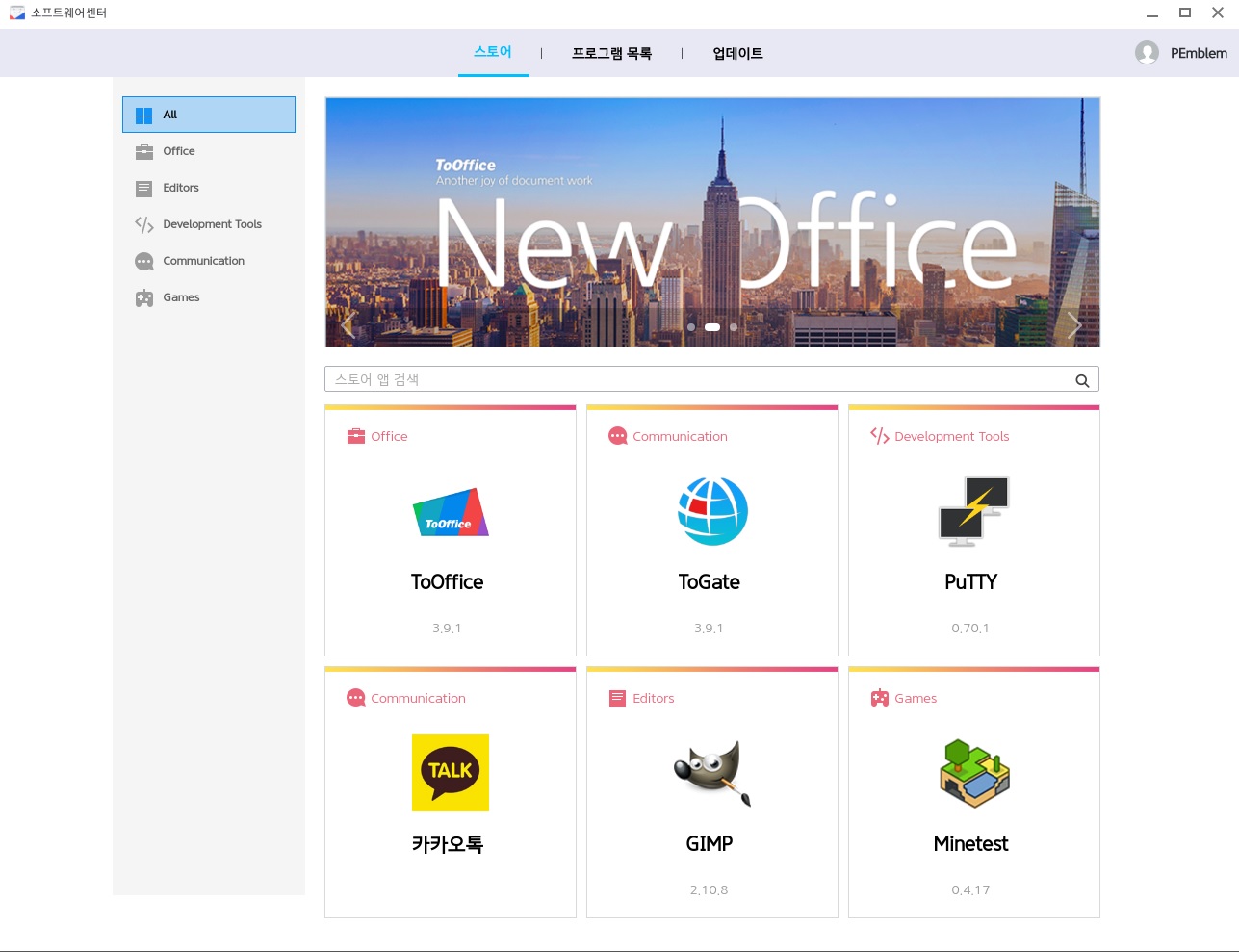
Task: Open the KakaoTalk app icon
Action: pyautogui.click(x=450, y=772)
